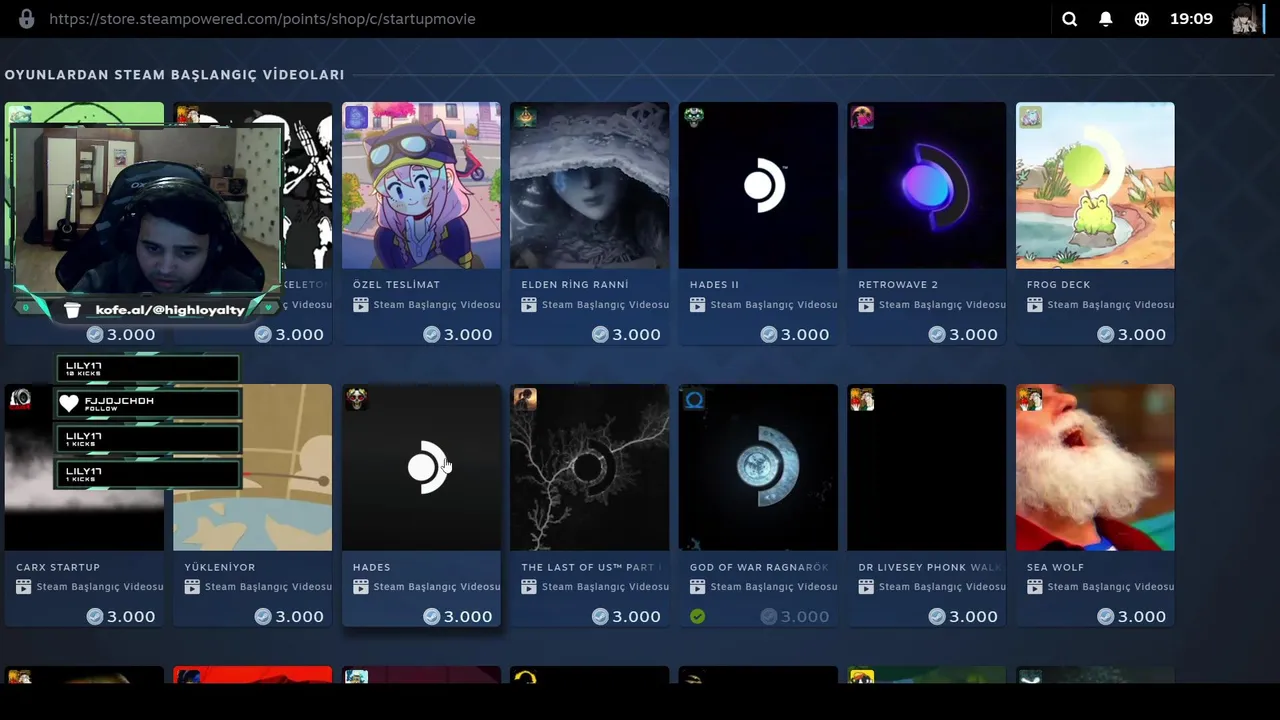Click the greyed 3.000 price on God of War card
Screen dimensions: 1280x720
pos(805,617)
